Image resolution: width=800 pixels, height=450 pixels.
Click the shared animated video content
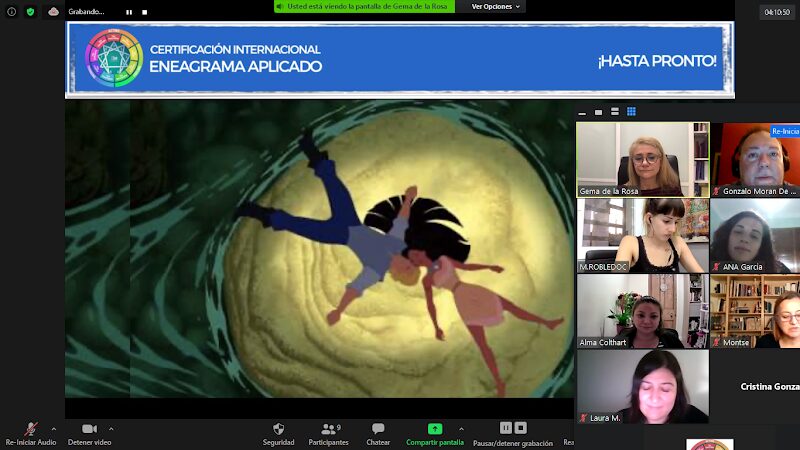click(x=319, y=249)
